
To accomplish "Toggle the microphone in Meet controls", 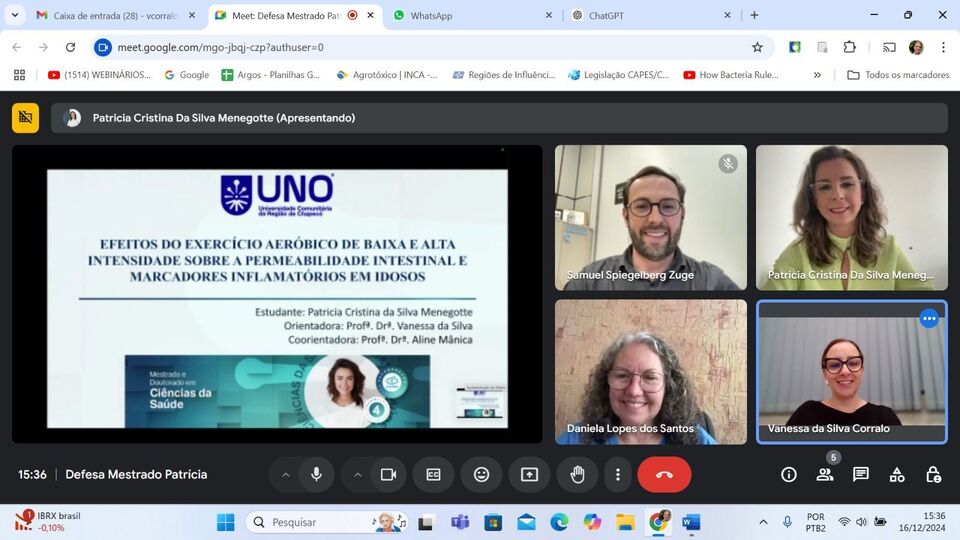I will pyautogui.click(x=316, y=474).
